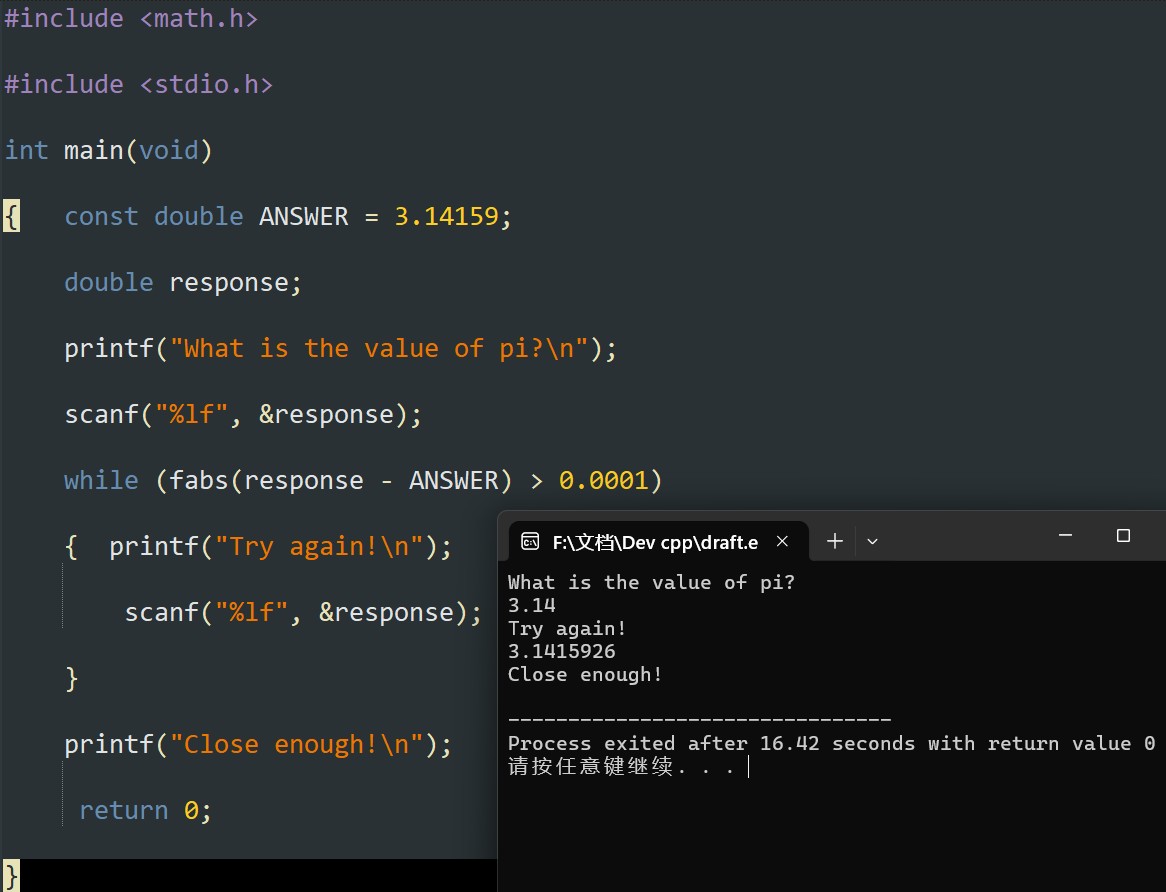This screenshot has width=1166, height=892.
Task: Place cursor on the #include <stdio.h> line
Action: point(138,84)
